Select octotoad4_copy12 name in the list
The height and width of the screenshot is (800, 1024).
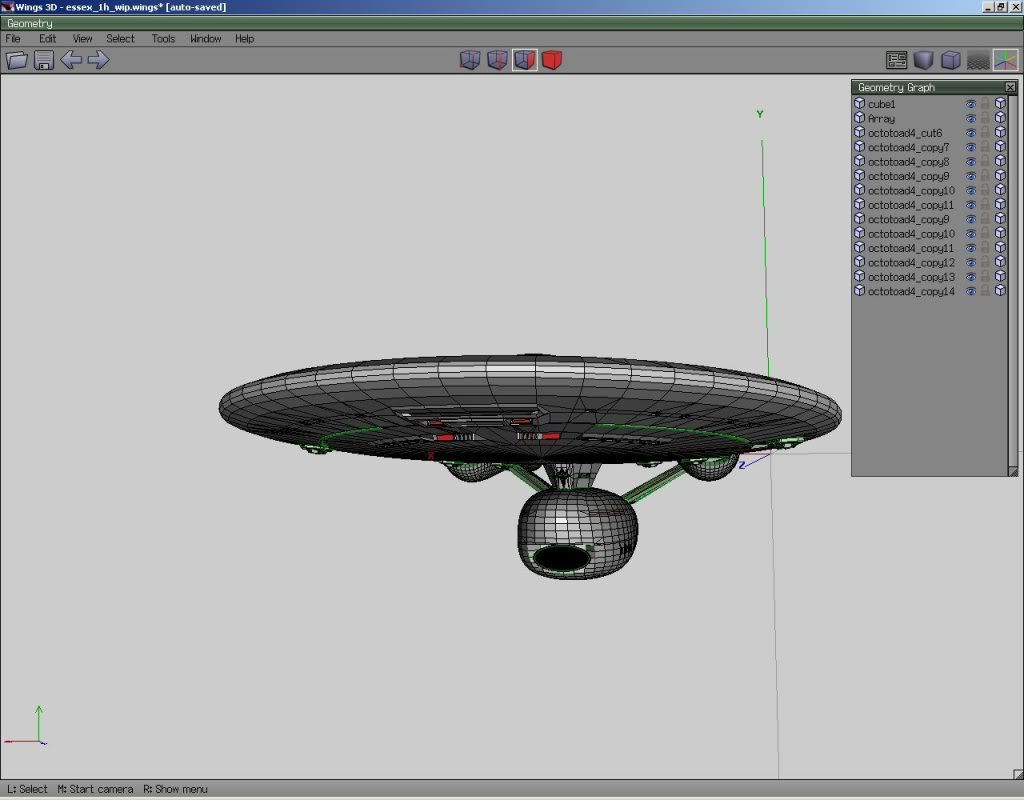coord(911,263)
